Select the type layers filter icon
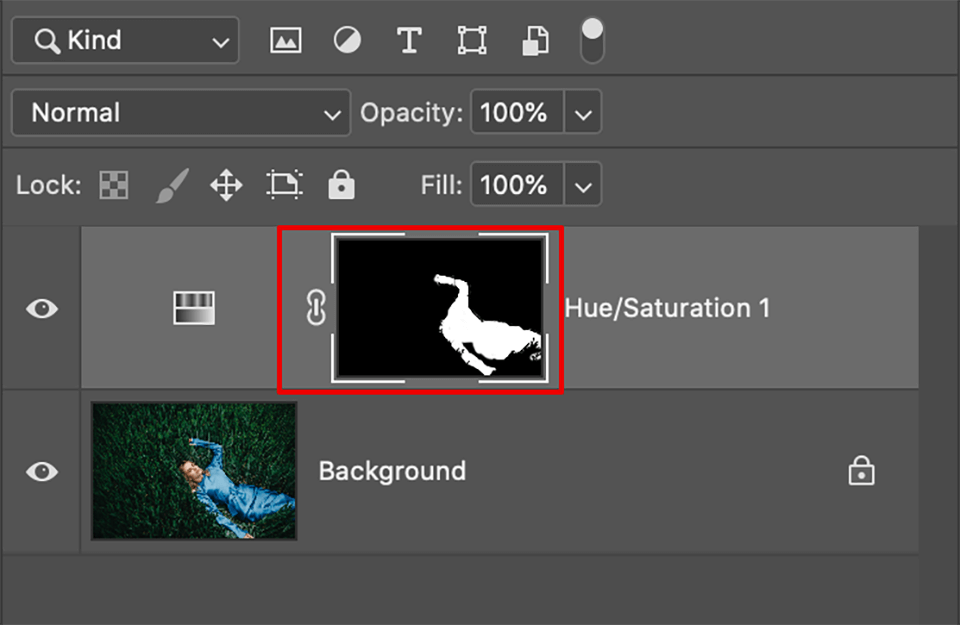Image resolution: width=960 pixels, height=625 pixels. tap(409, 40)
